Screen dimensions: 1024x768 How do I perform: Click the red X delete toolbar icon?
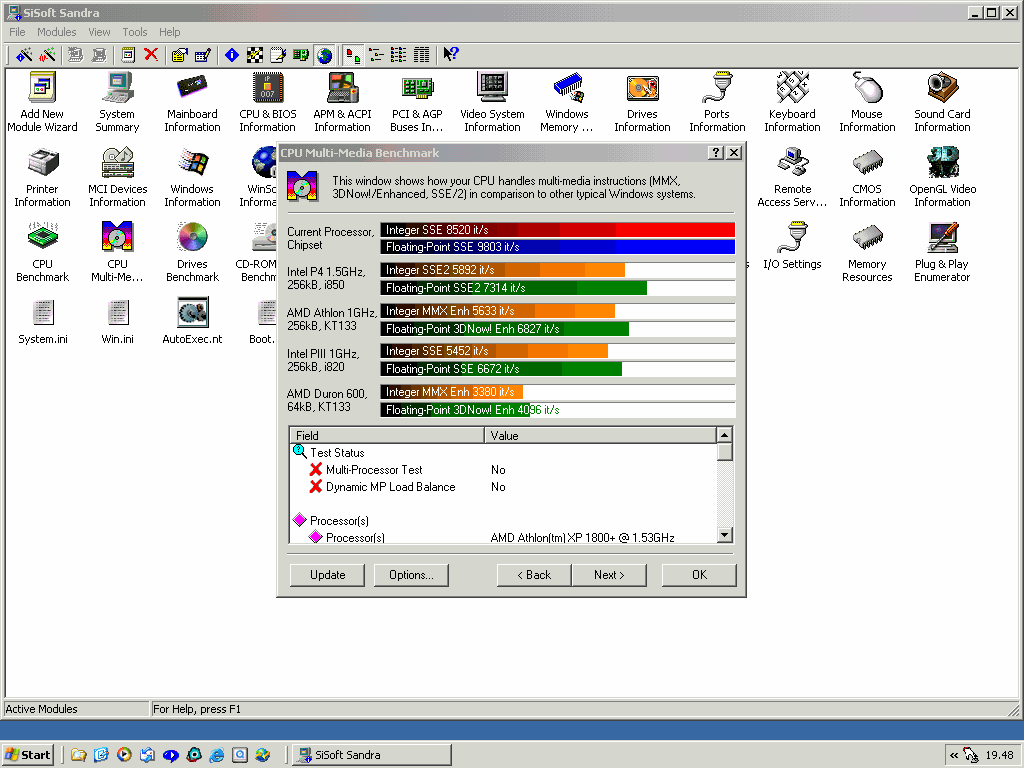tap(151, 55)
